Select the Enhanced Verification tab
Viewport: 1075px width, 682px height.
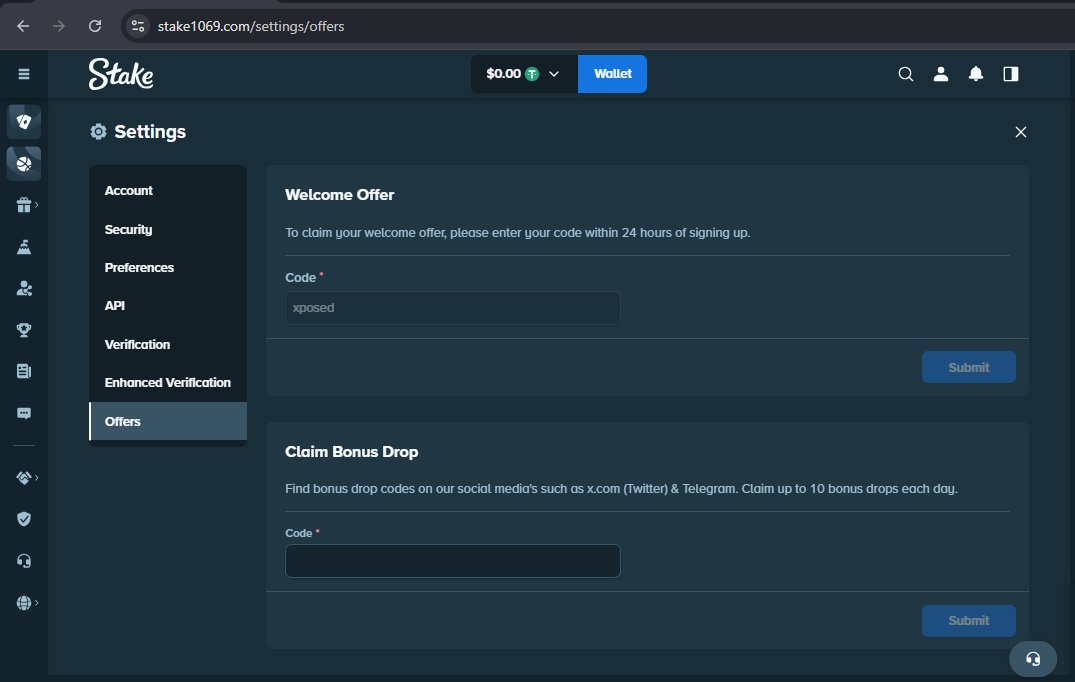pos(168,382)
